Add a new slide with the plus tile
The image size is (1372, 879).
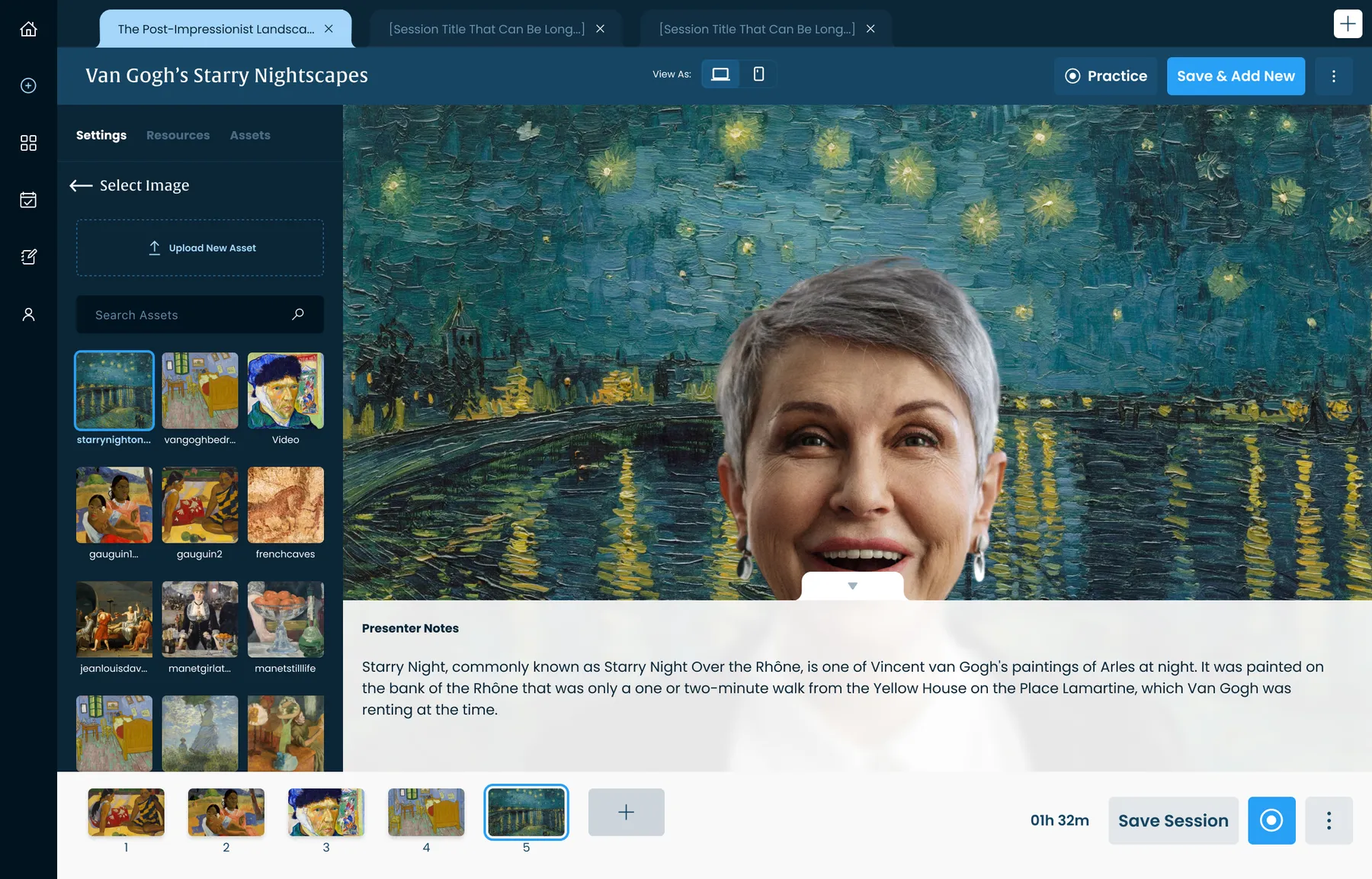627,812
